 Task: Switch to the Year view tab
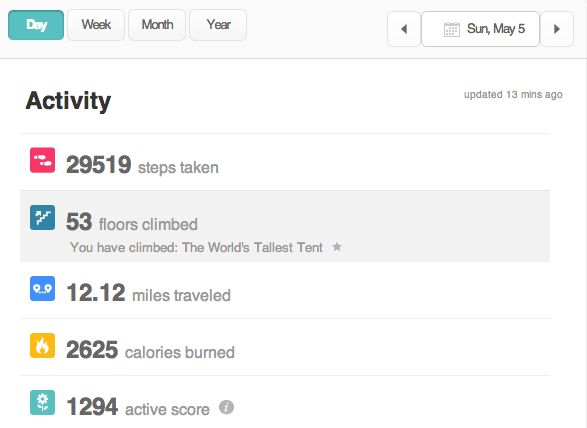point(218,25)
